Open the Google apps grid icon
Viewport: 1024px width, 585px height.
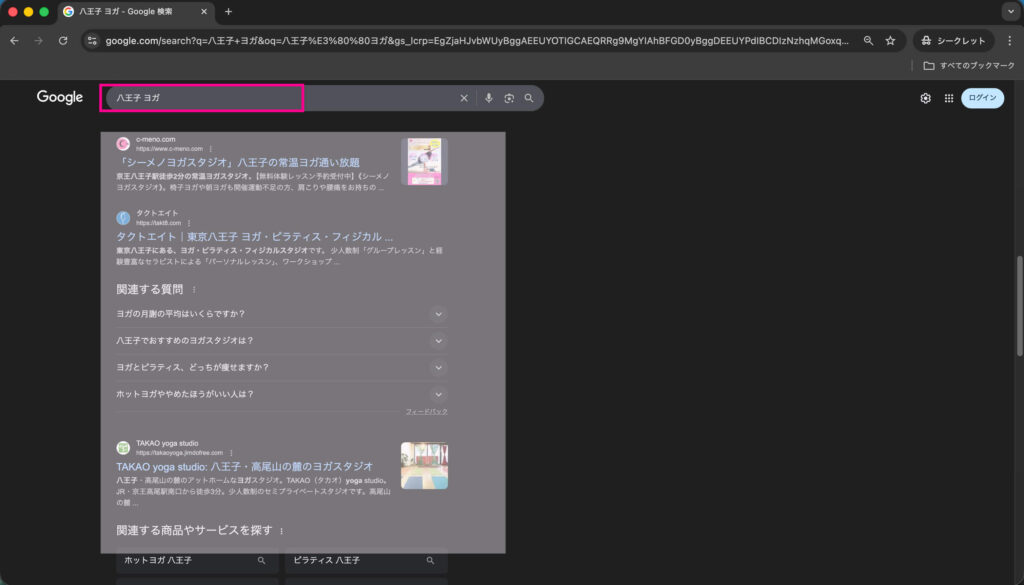[x=948, y=98]
